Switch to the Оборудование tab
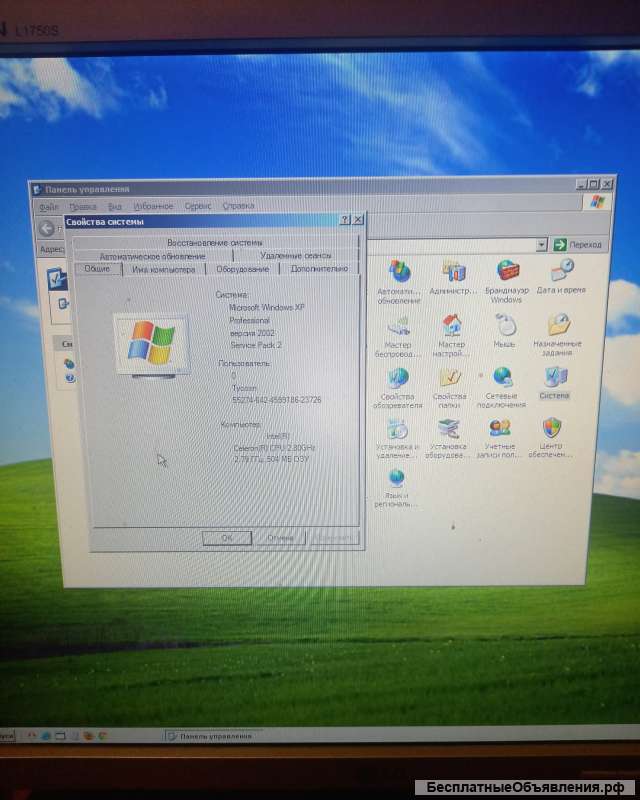The width and height of the screenshot is (640, 800). point(243,269)
